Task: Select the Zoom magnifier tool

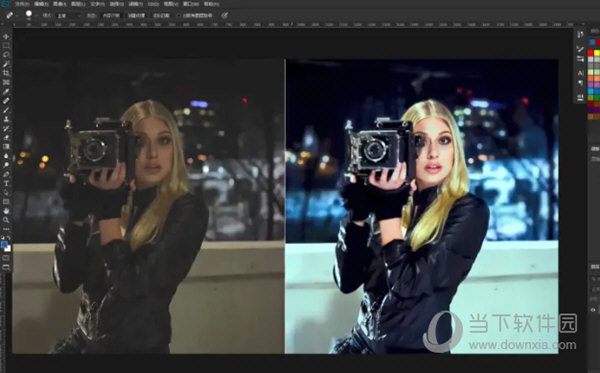Action: point(6,220)
